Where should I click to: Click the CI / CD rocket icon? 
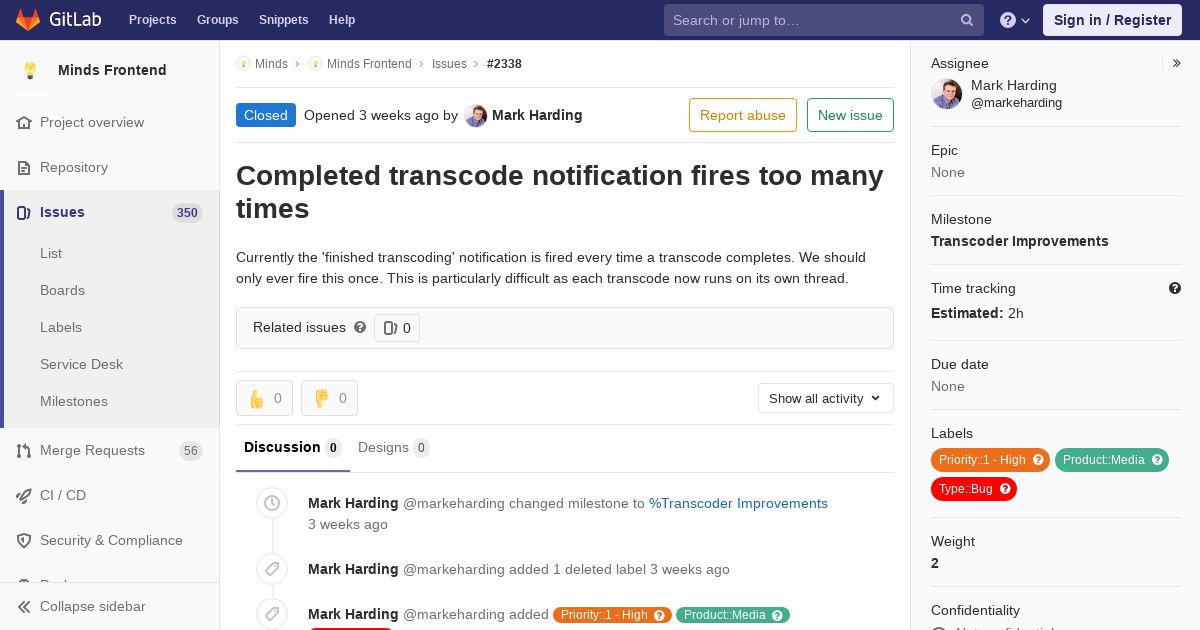(24, 495)
